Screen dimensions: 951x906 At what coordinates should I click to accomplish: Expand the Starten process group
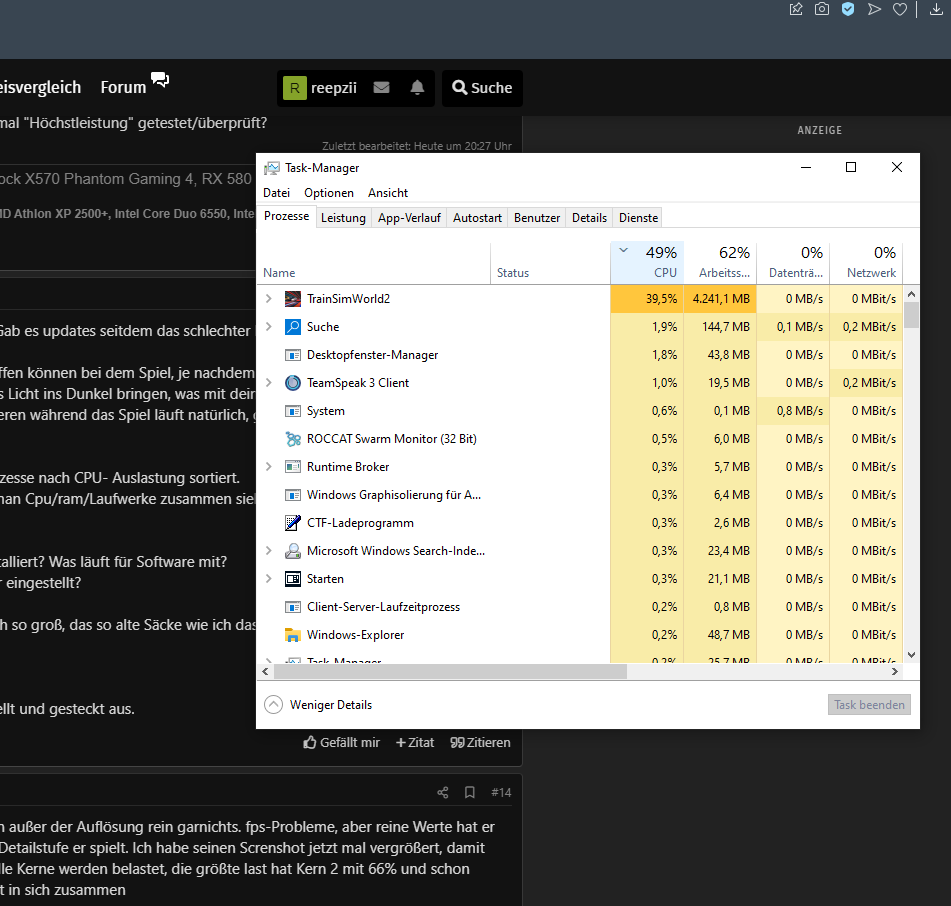[x=269, y=579]
